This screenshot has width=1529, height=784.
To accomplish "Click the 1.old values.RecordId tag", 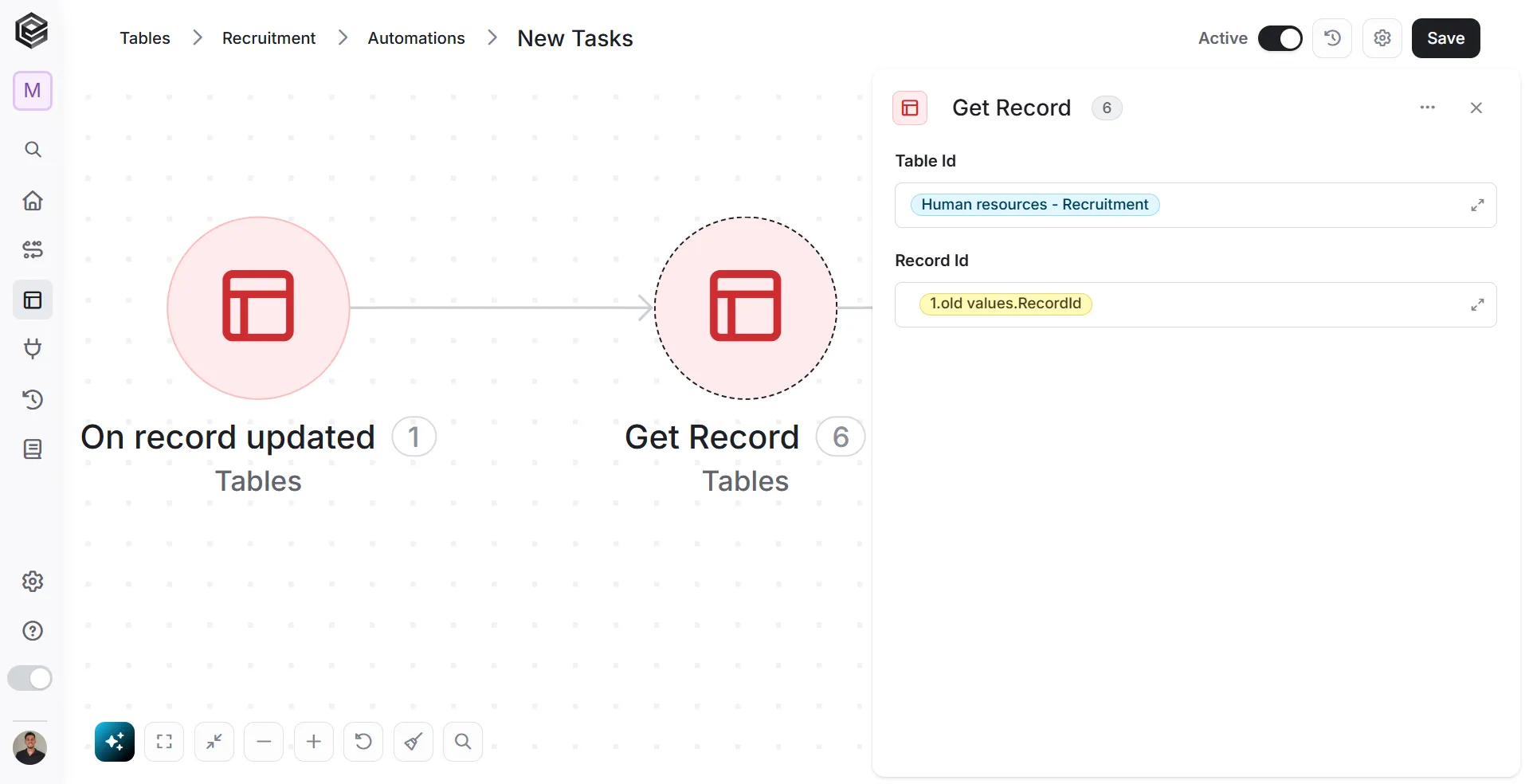I will 1006,304.
